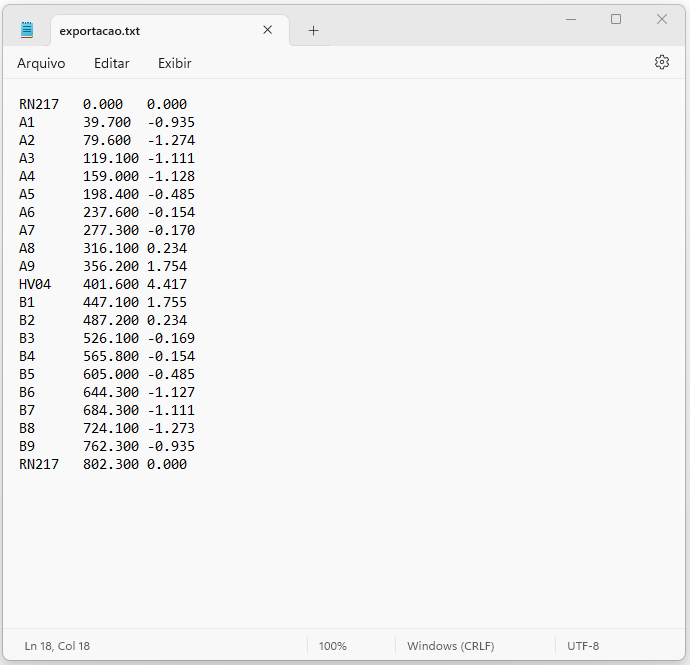
Task: Click the B4 row label
Action: point(27,356)
